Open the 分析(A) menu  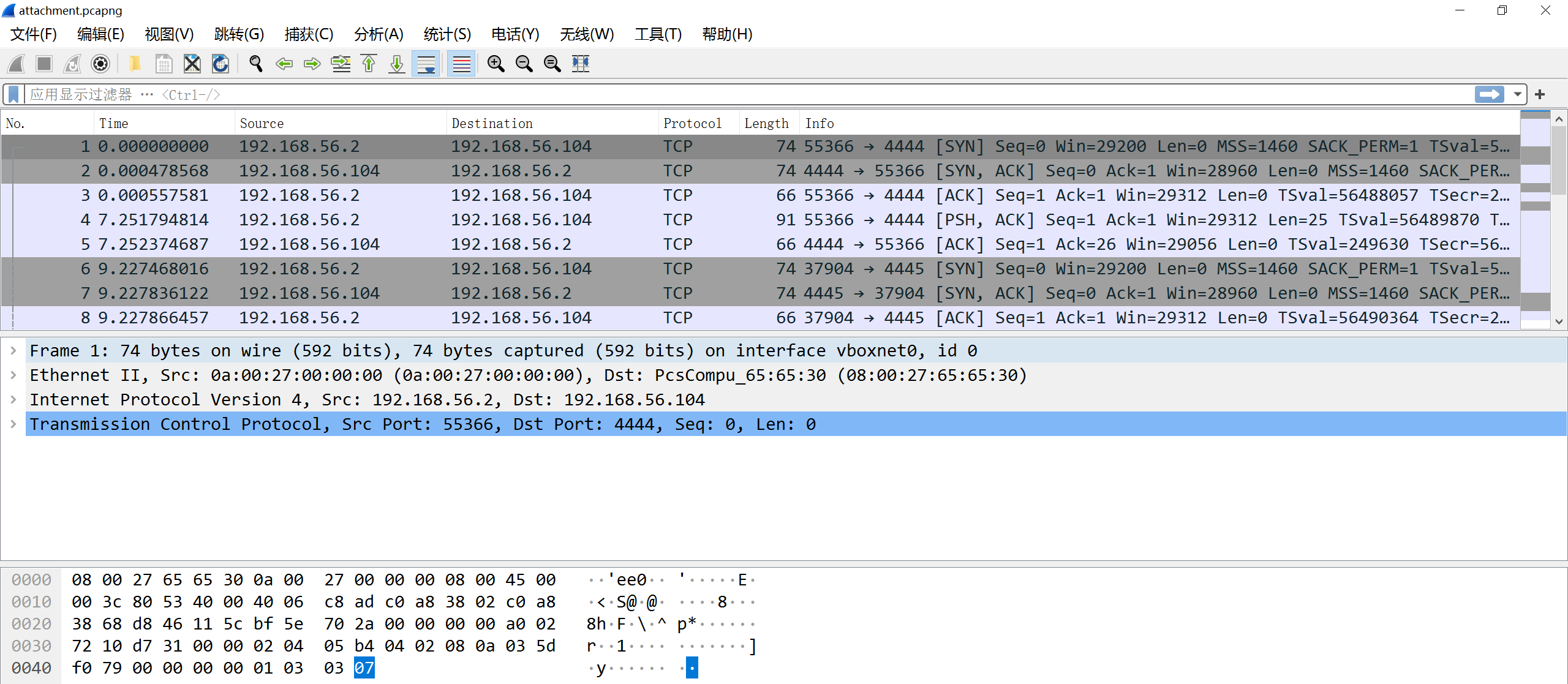[379, 34]
